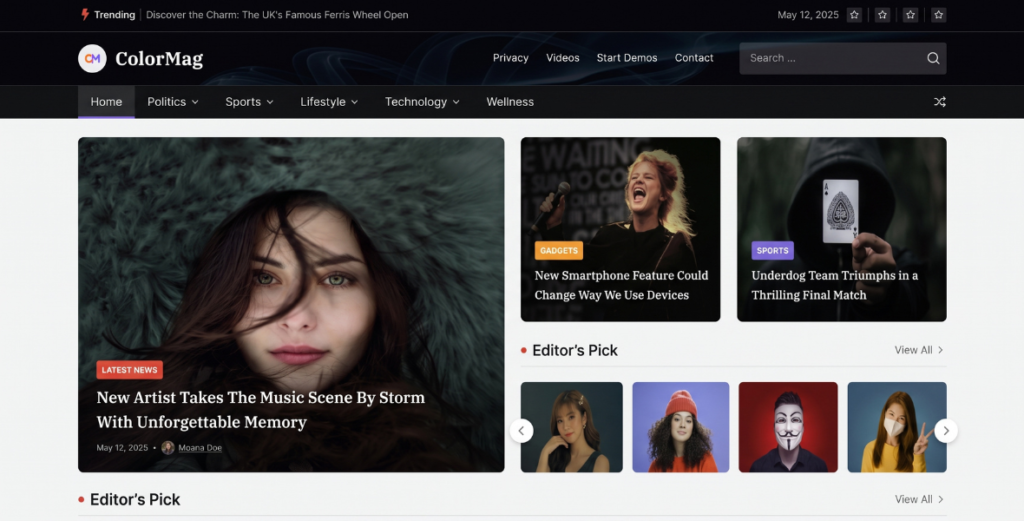Select the Home menu item
The image size is (1024, 521).
pyautogui.click(x=106, y=102)
